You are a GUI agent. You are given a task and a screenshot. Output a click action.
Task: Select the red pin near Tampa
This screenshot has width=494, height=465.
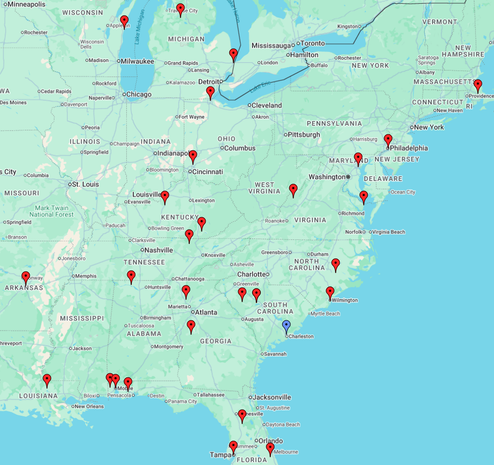pyautogui.click(x=233, y=447)
